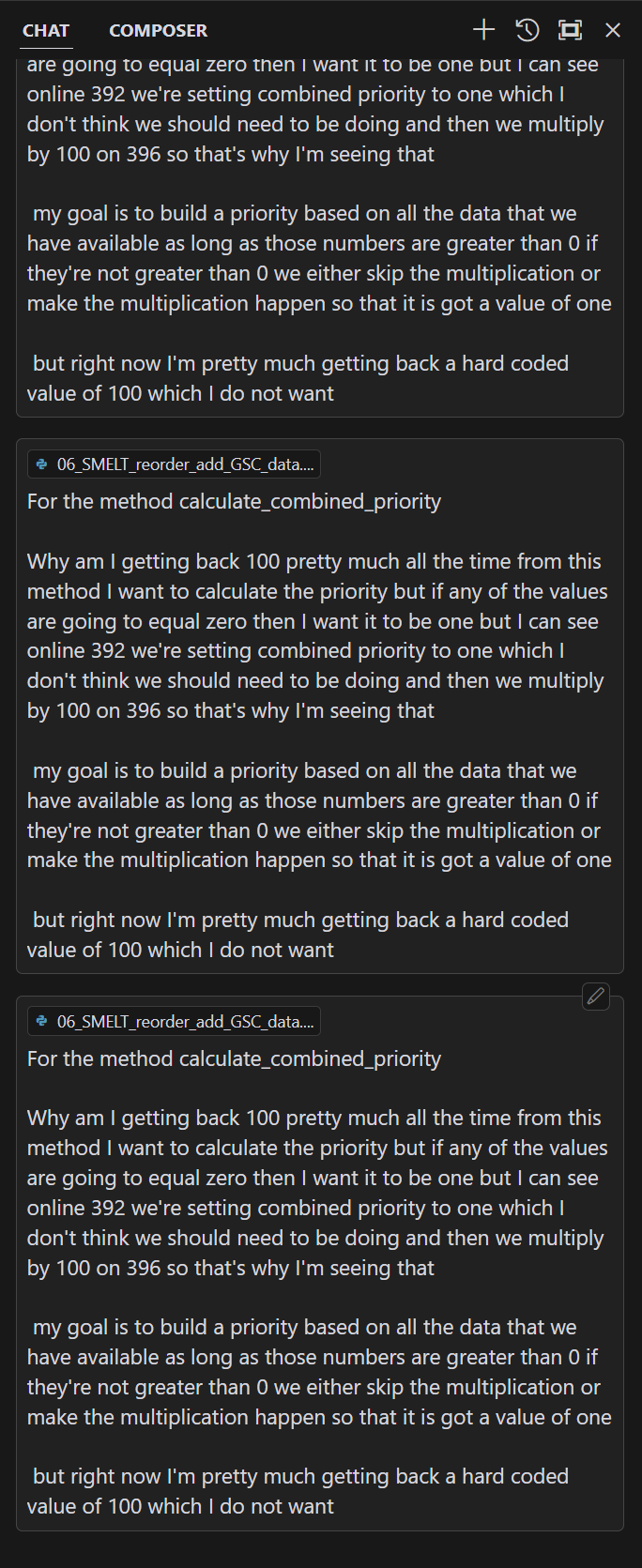
Task: Open previous chats history clock icon
Action: click(527, 30)
